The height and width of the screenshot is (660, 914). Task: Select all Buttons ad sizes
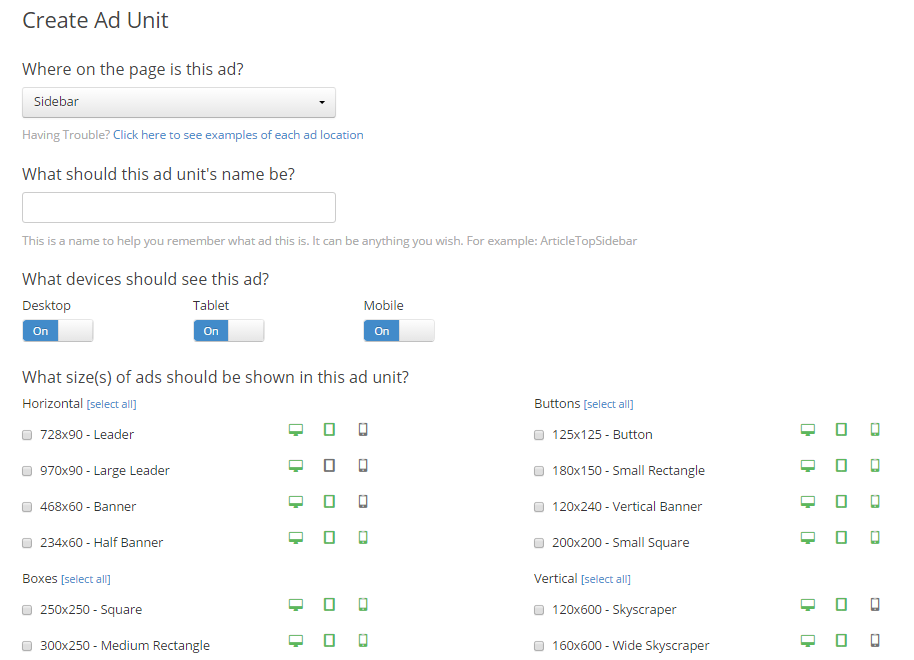tap(608, 404)
